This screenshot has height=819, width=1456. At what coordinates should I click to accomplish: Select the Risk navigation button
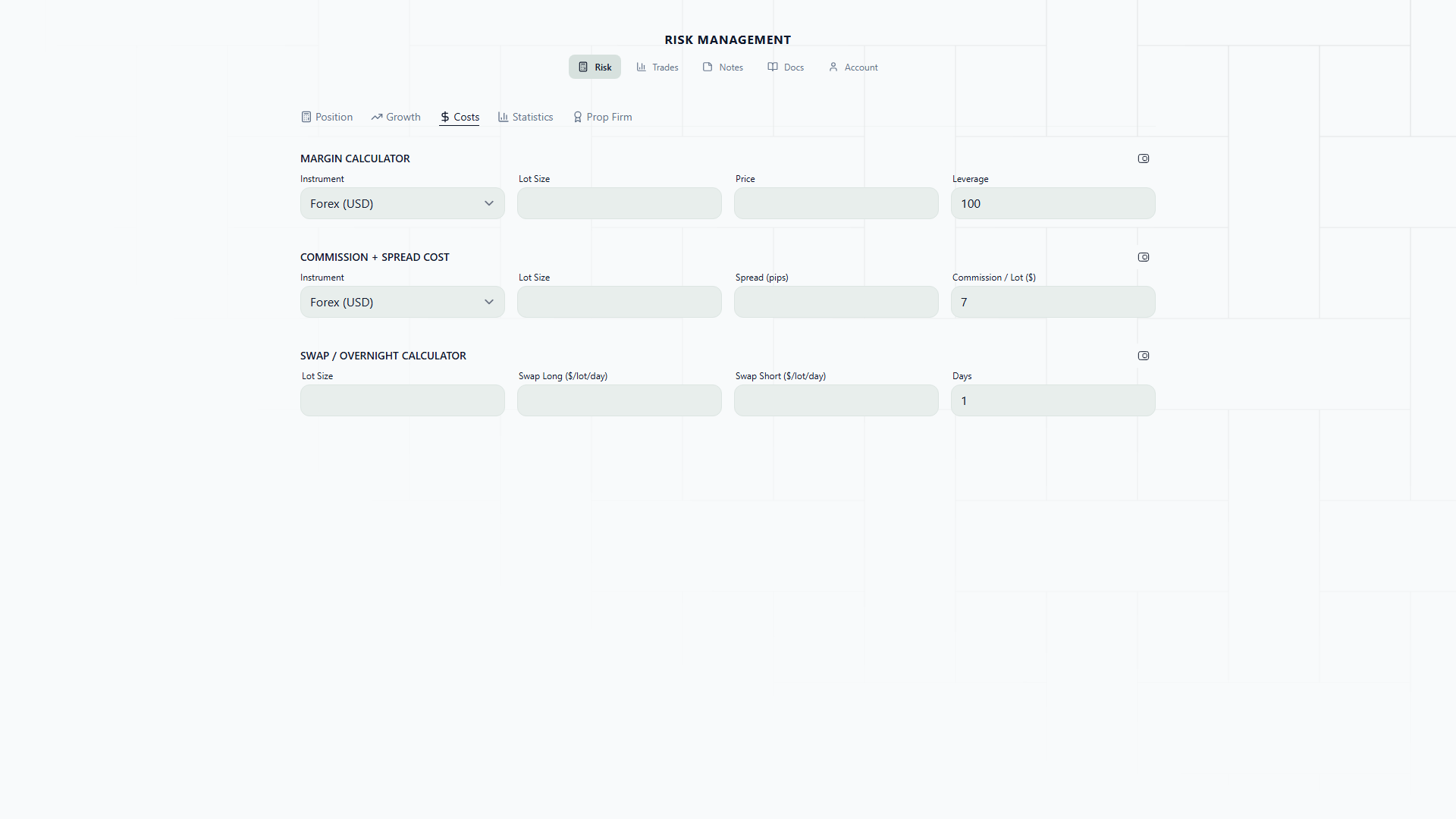point(595,67)
